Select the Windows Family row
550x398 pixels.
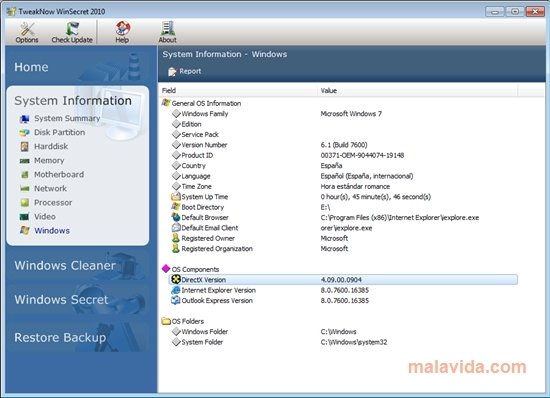[344, 114]
